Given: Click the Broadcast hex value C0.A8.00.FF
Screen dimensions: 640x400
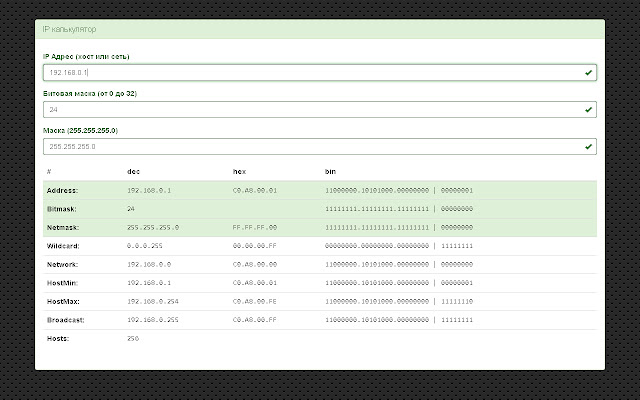Looking at the screenshot, I should tap(255, 320).
